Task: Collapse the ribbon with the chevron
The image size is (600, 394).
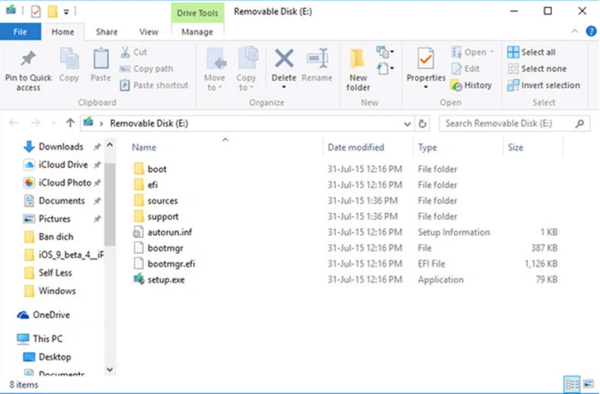Action: coord(575,31)
